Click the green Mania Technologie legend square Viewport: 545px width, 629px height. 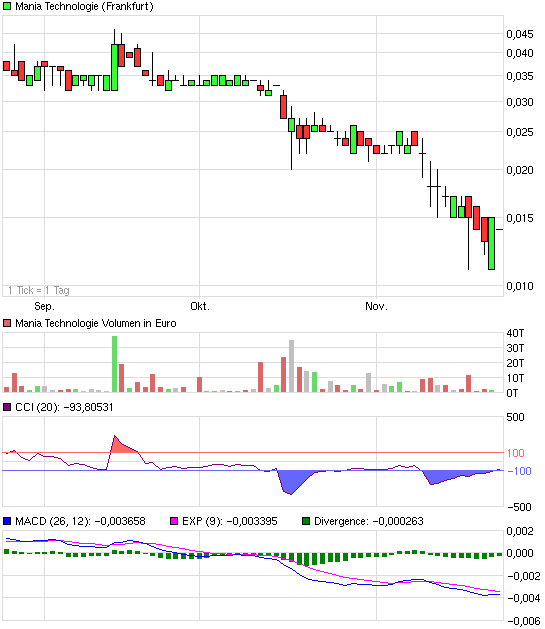point(7,6)
